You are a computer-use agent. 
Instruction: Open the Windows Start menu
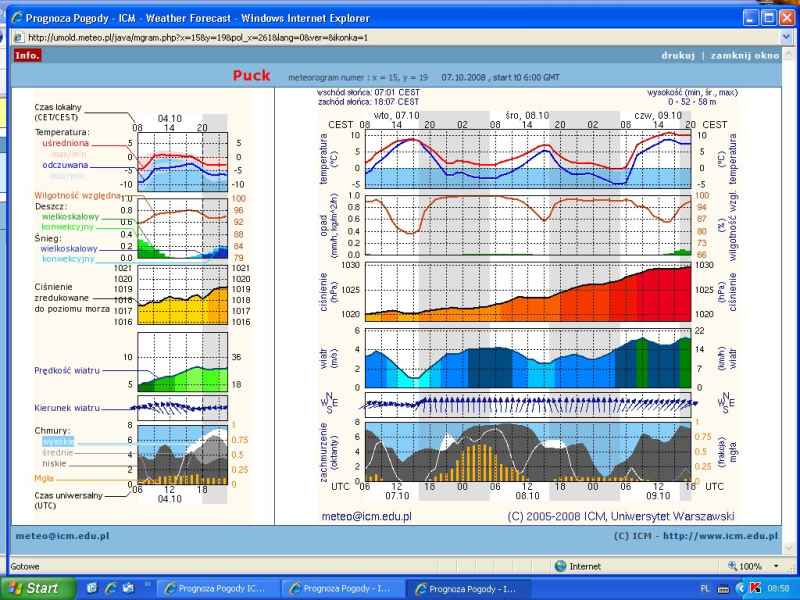click(38, 588)
